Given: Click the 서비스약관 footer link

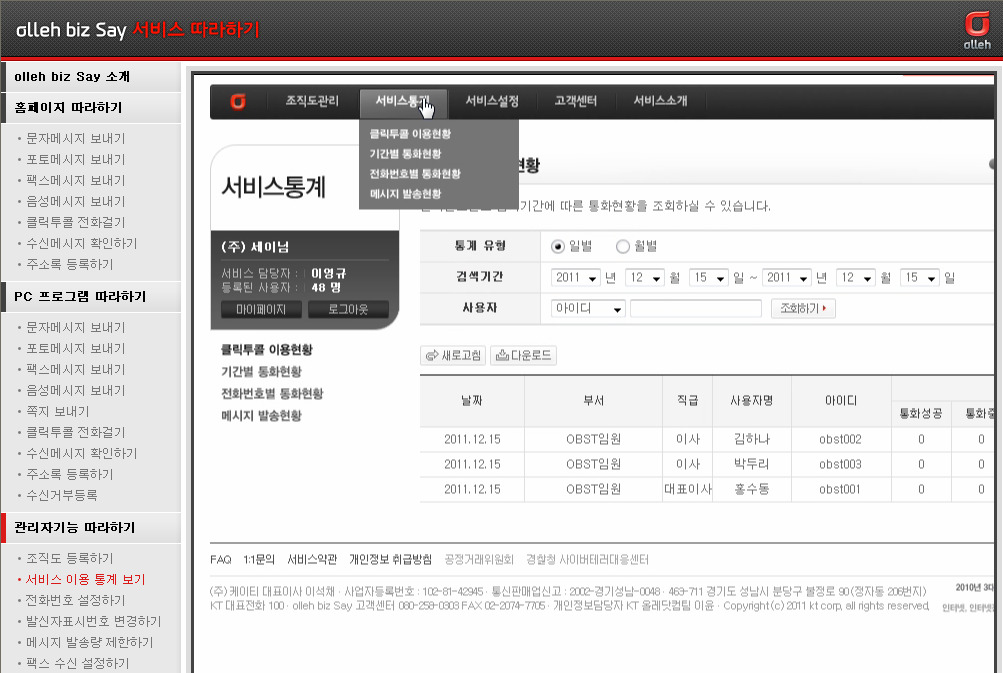Looking at the screenshot, I should (312, 560).
